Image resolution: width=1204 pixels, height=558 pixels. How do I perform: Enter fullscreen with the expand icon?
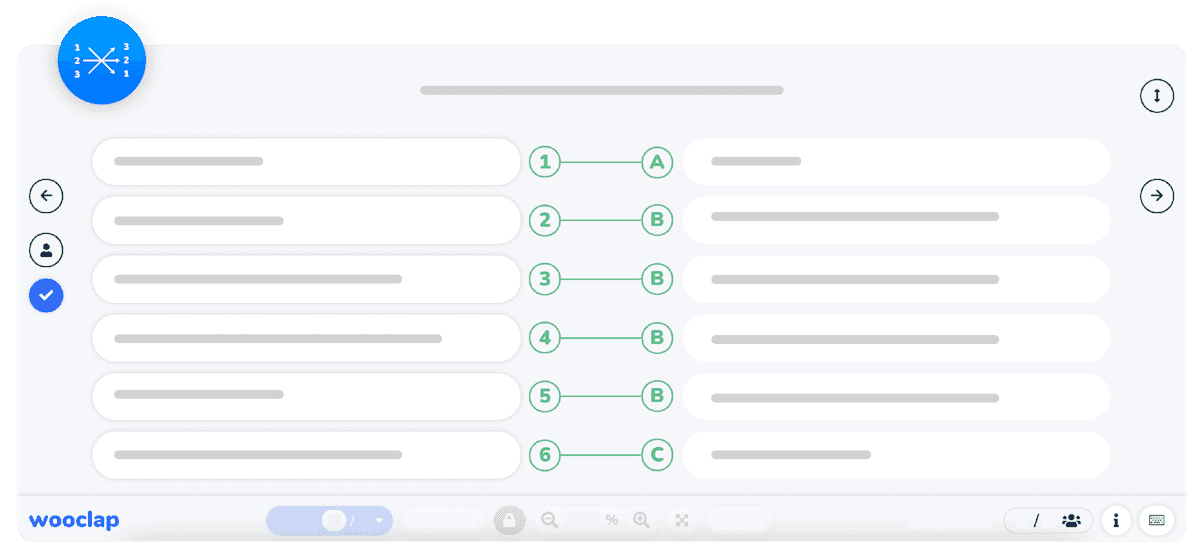click(682, 520)
